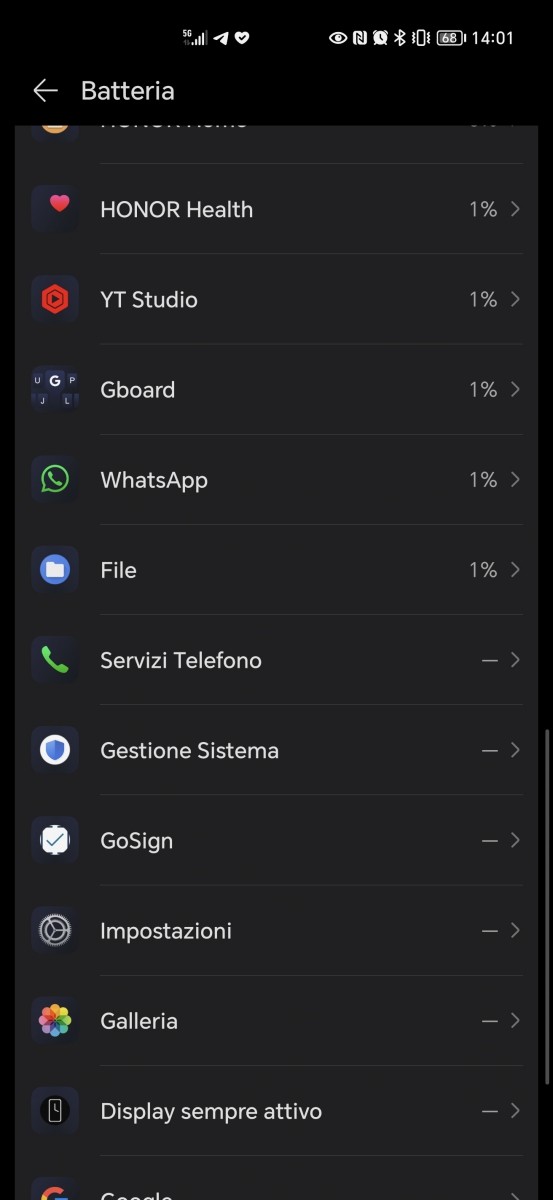Tap the Gboard keyboard icon
The height and width of the screenshot is (1200, 553).
pyautogui.click(x=55, y=389)
